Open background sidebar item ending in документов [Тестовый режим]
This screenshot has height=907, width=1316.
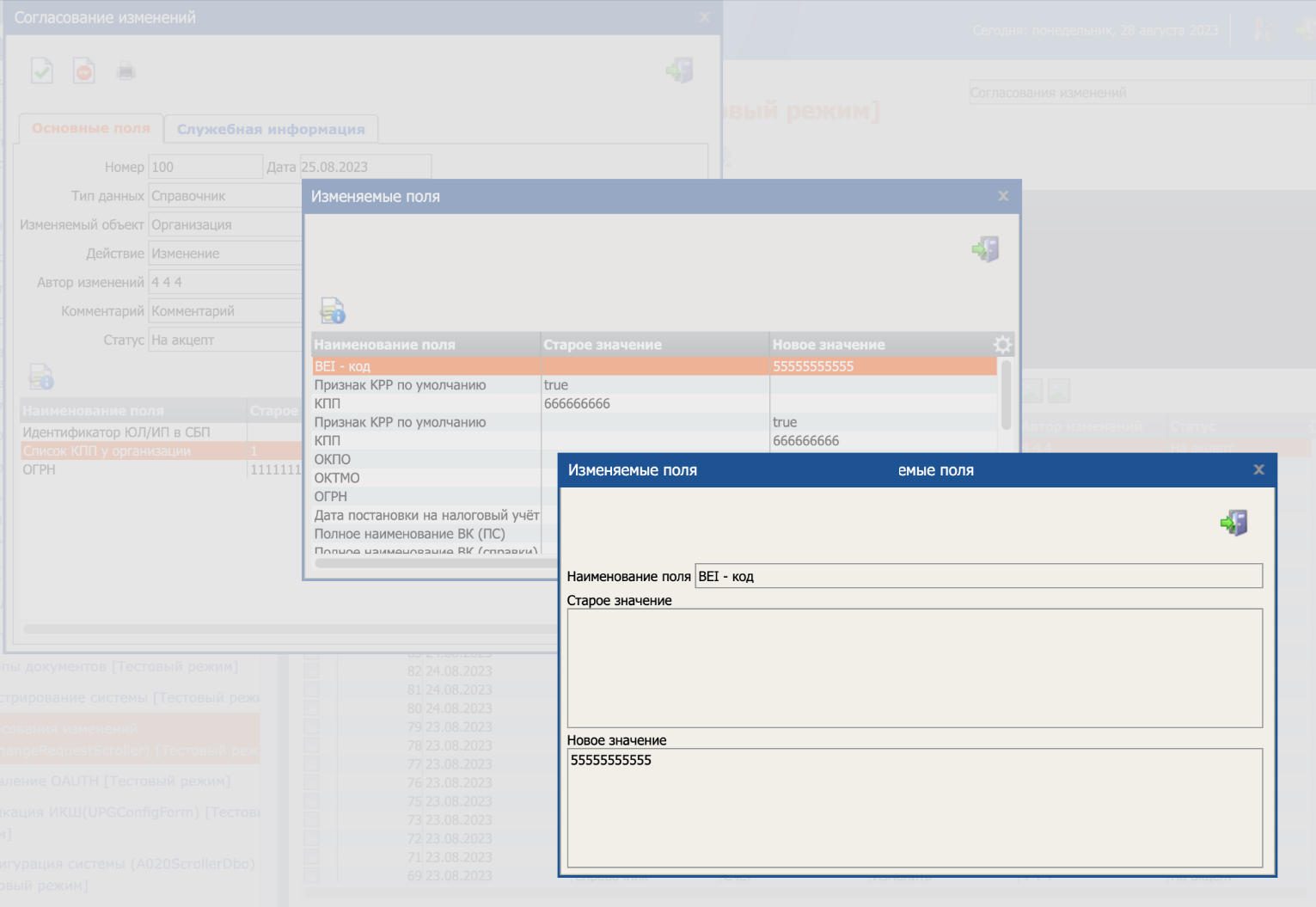tap(120, 666)
